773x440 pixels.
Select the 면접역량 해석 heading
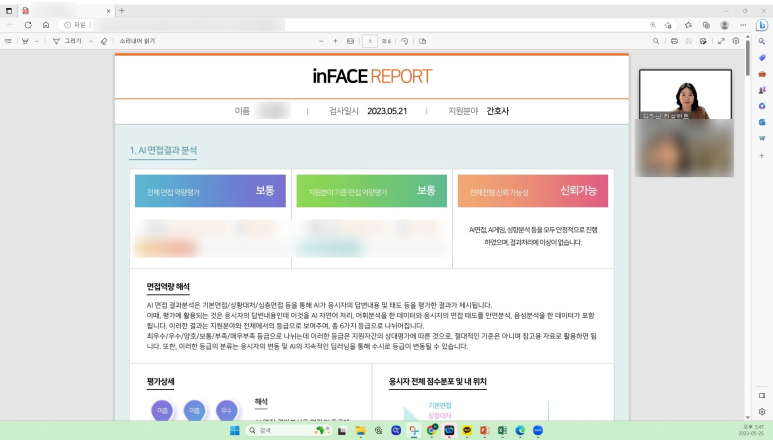168,287
